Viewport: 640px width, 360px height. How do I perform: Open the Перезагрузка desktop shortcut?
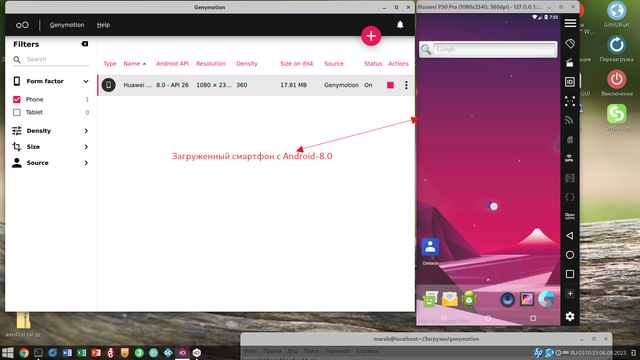[616, 49]
